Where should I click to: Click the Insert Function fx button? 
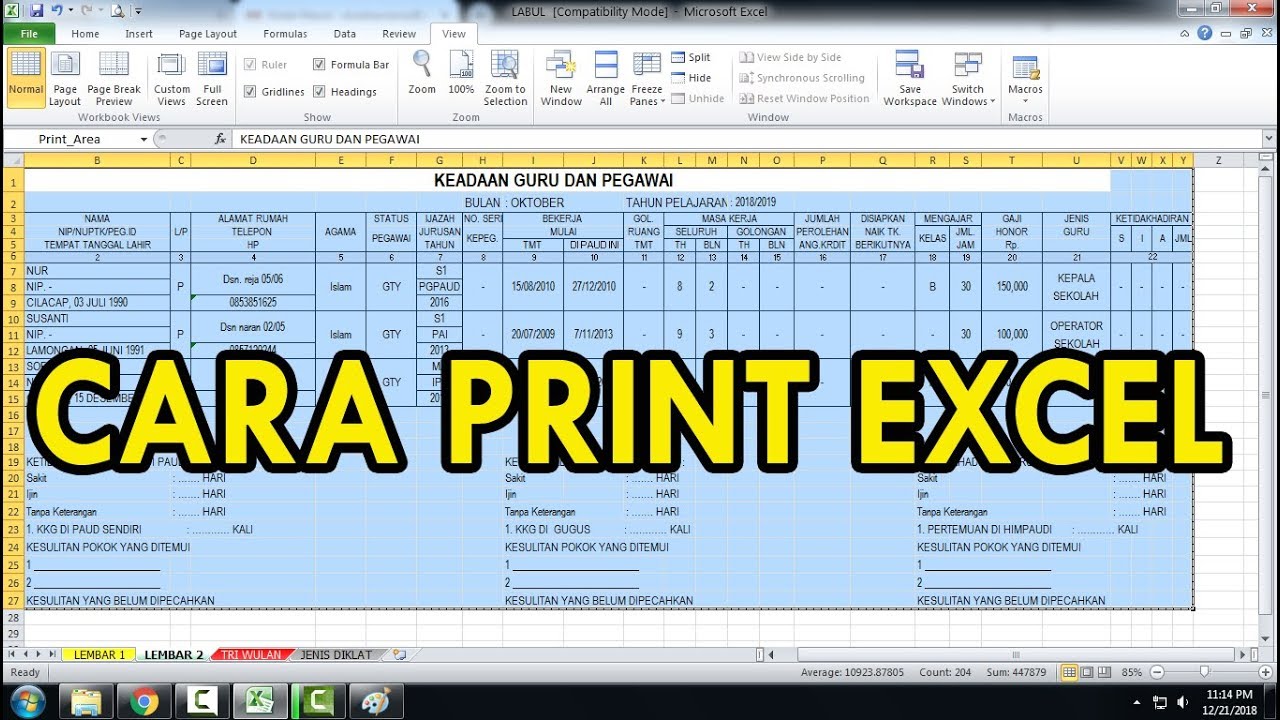coord(220,139)
